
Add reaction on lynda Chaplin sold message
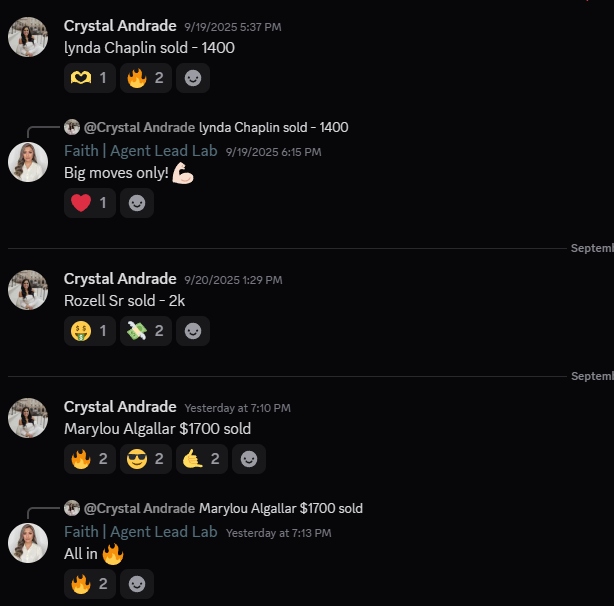coord(193,78)
